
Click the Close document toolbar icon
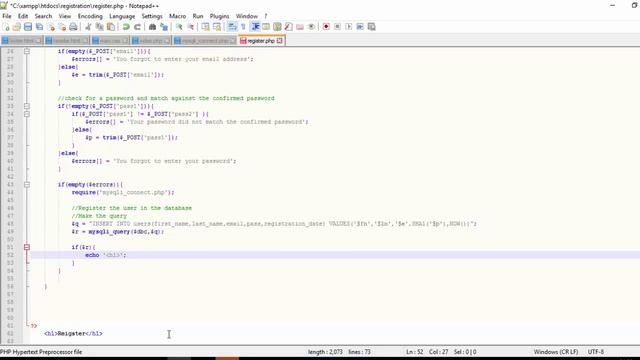(51, 27)
